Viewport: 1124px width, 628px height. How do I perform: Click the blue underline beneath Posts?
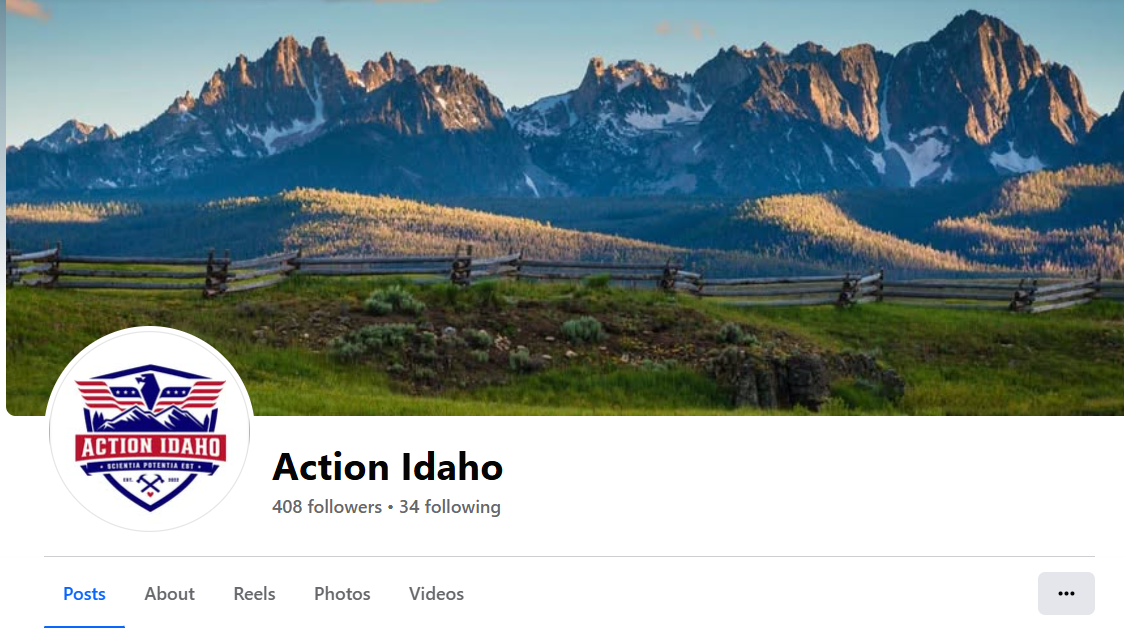pyautogui.click(x=84, y=627)
